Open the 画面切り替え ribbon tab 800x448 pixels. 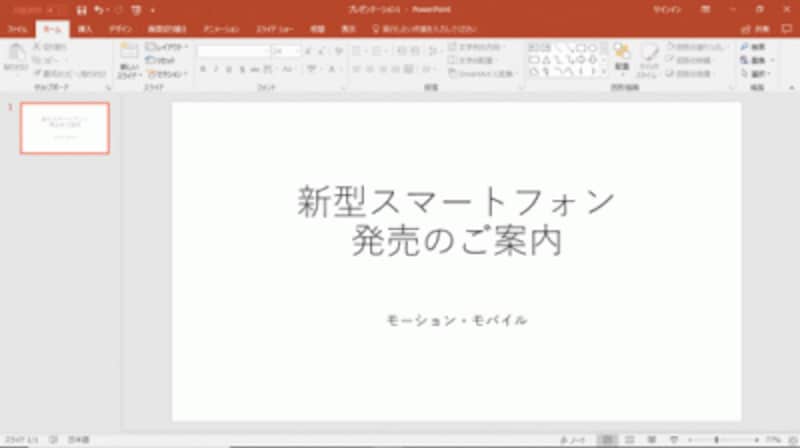pyautogui.click(x=167, y=29)
